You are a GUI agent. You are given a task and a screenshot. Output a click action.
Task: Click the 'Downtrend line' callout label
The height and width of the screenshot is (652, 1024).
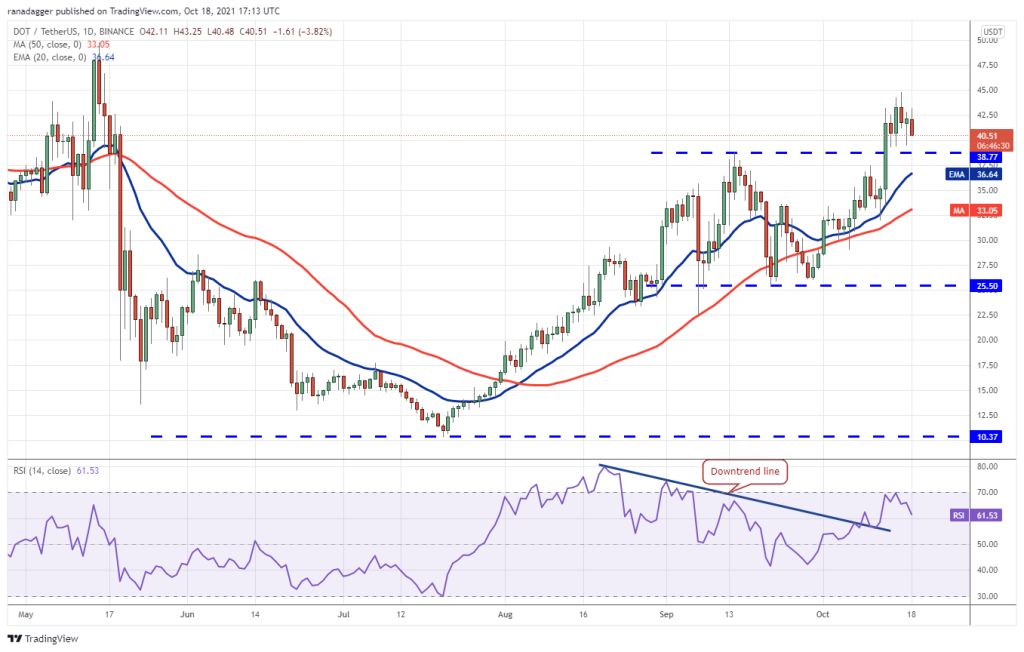click(x=745, y=471)
